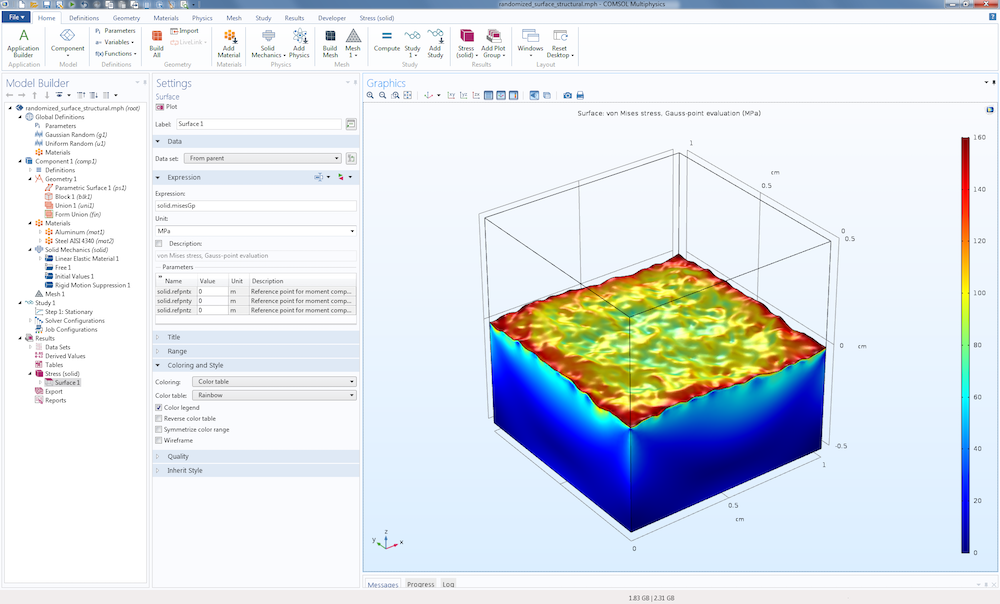
Task: Click the Expression field solid.misesGp
Action: 256,206
